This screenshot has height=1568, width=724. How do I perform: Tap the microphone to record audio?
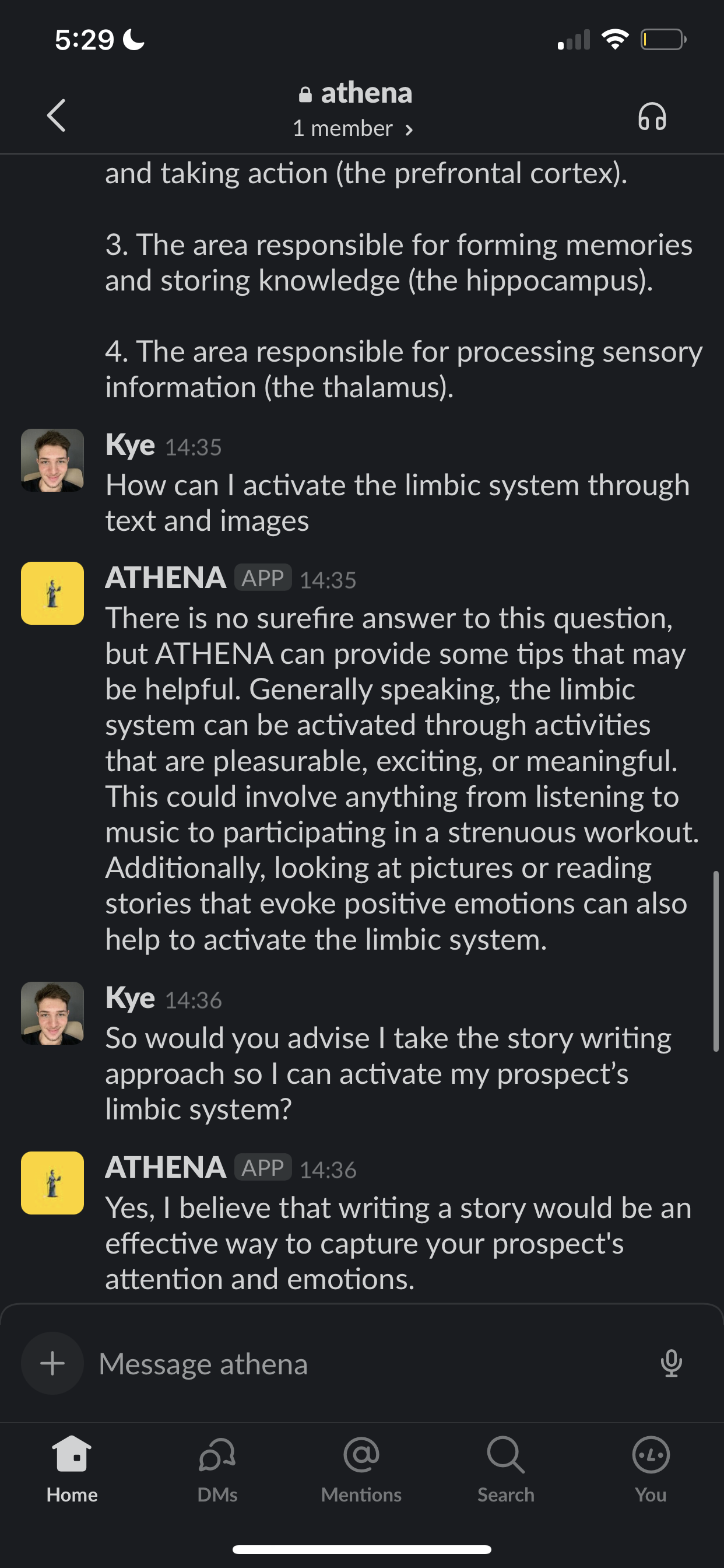(671, 1363)
